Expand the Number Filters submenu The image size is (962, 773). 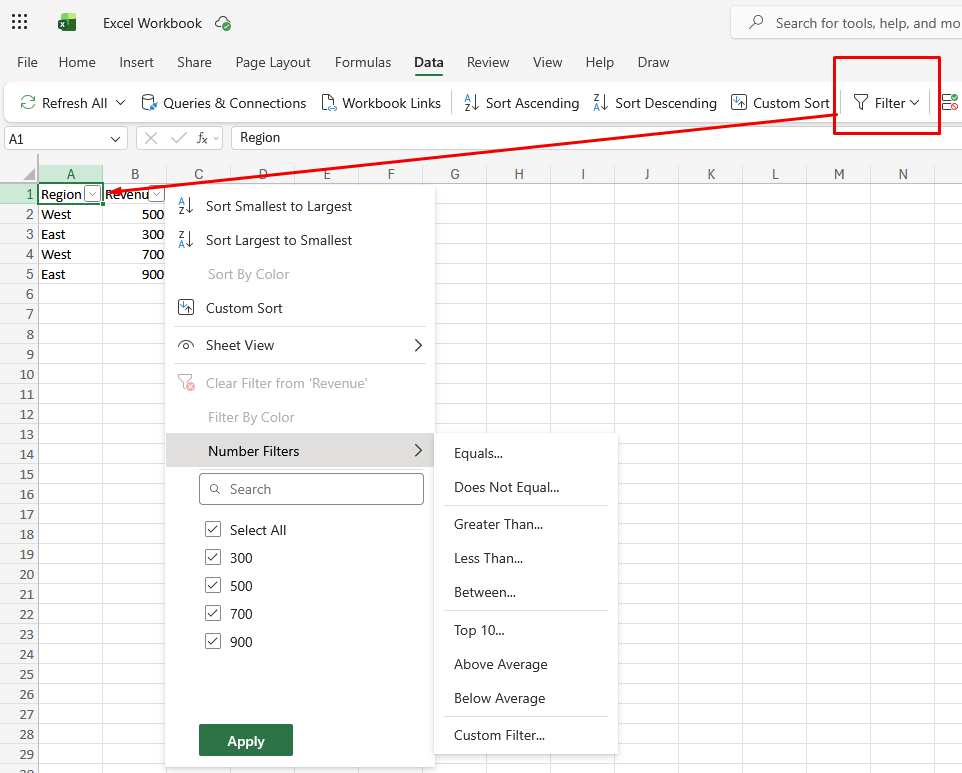point(300,451)
